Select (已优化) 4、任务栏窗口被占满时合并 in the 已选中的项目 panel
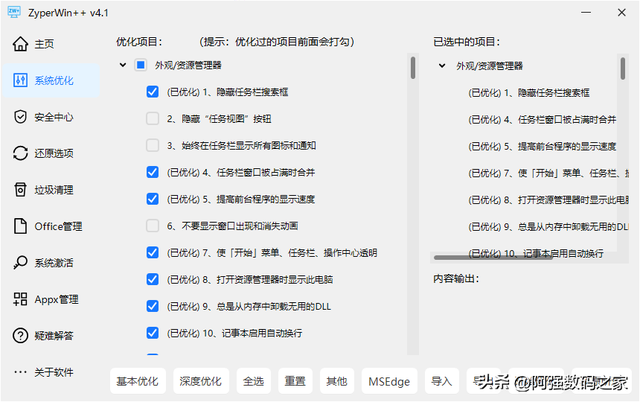640x402 pixels. point(542,120)
